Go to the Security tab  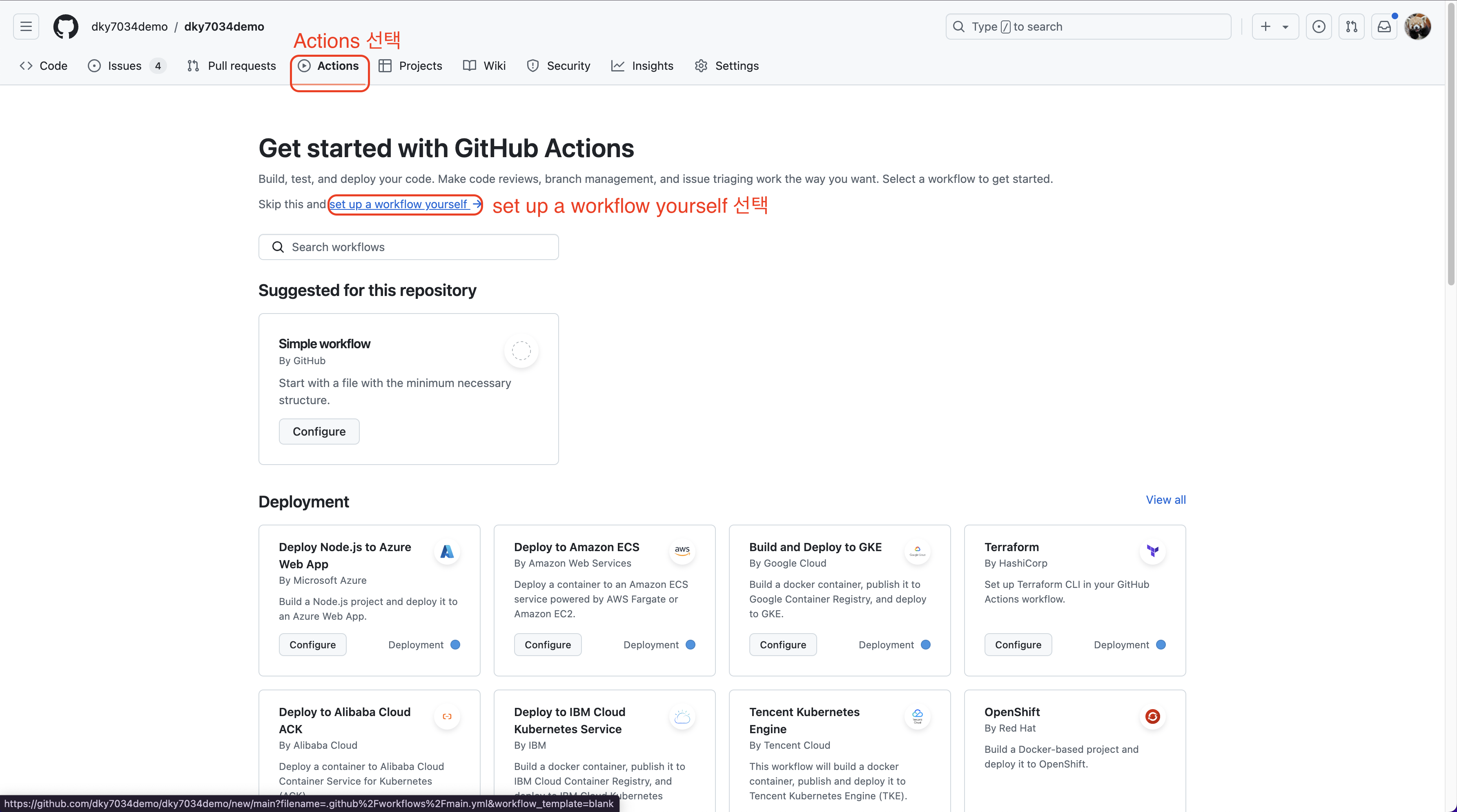point(558,66)
